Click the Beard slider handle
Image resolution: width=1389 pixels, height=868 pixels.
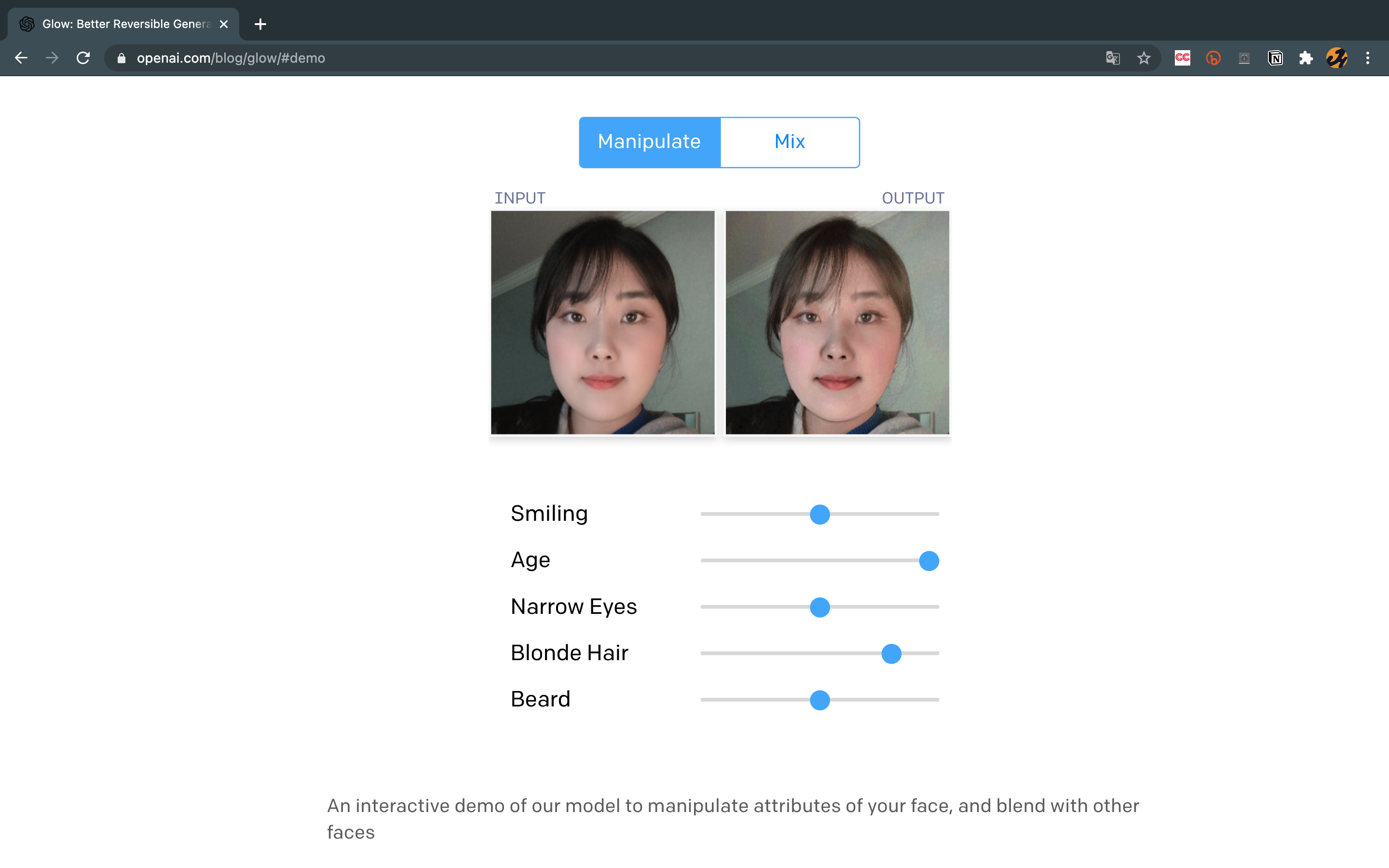point(819,700)
